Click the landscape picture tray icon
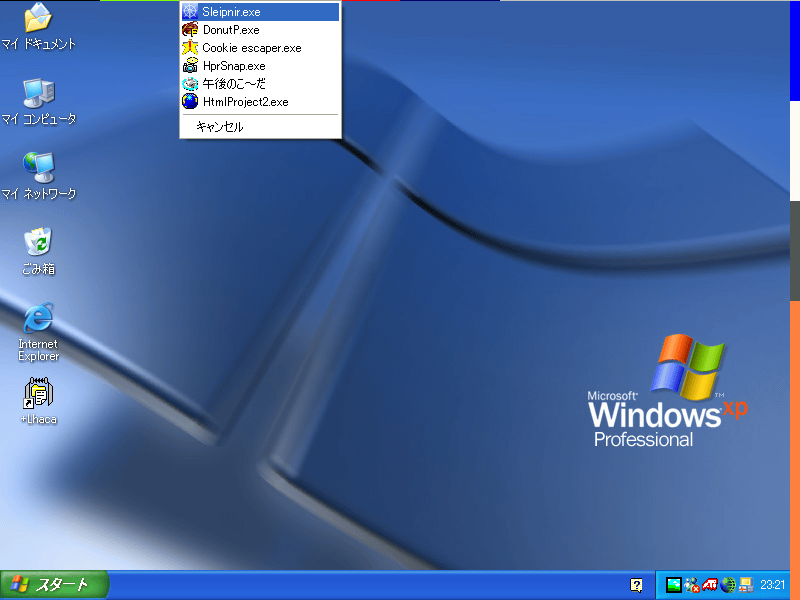Viewport: 800px width, 600px height. [673, 585]
